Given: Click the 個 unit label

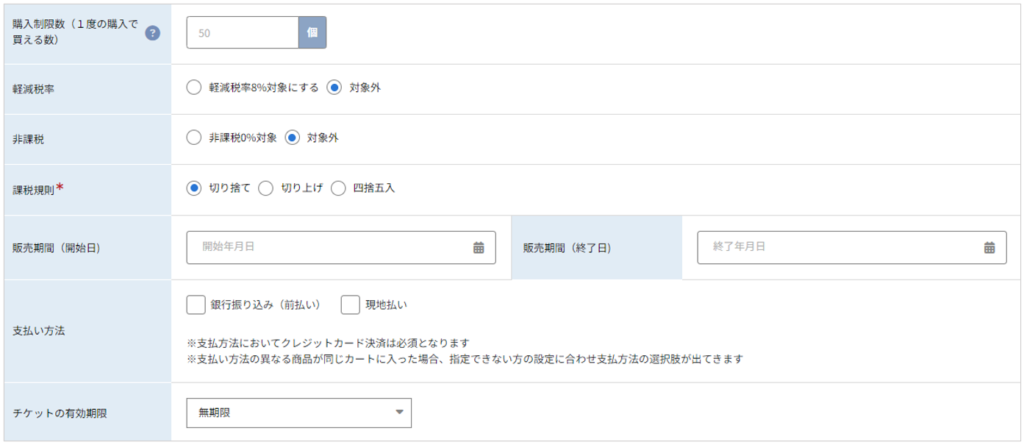Looking at the screenshot, I should (312, 33).
